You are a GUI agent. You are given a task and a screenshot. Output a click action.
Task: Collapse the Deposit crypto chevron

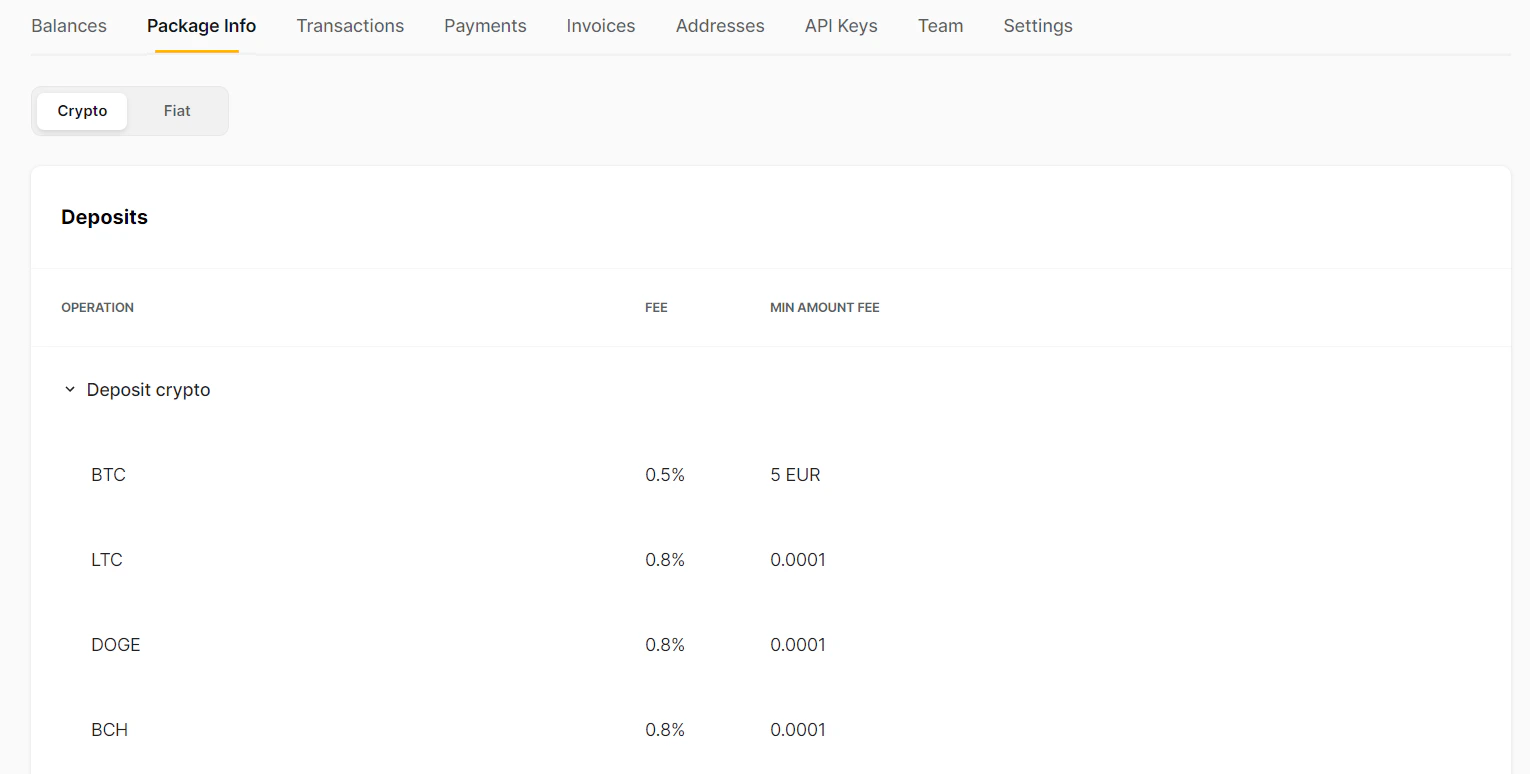(70, 390)
